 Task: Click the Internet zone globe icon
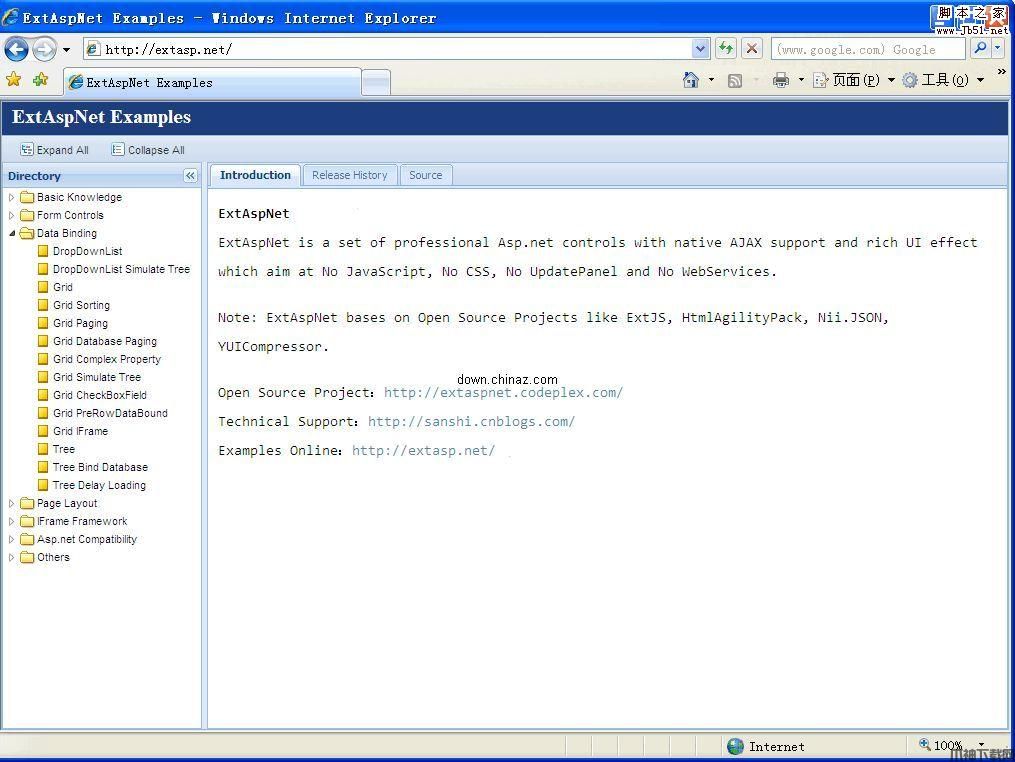pyautogui.click(x=735, y=746)
